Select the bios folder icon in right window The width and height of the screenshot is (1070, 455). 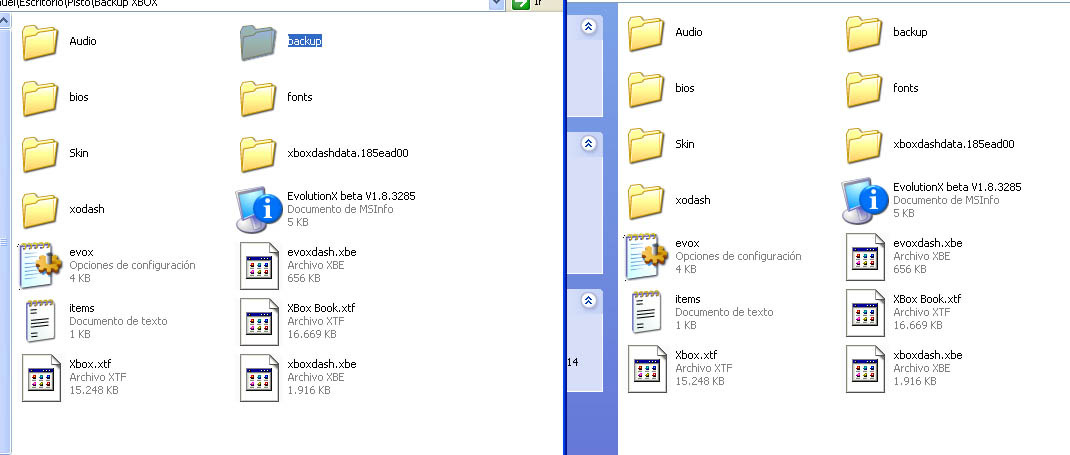pos(646,89)
